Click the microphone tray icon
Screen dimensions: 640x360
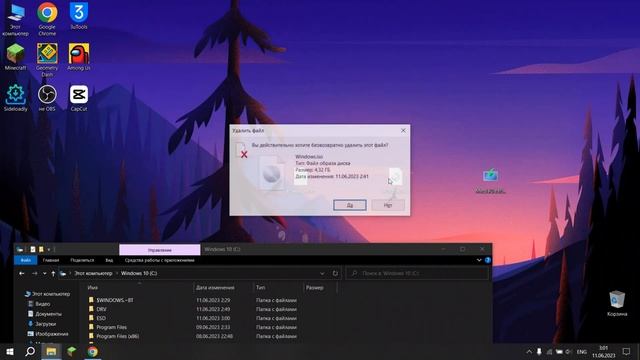[x=539, y=351]
